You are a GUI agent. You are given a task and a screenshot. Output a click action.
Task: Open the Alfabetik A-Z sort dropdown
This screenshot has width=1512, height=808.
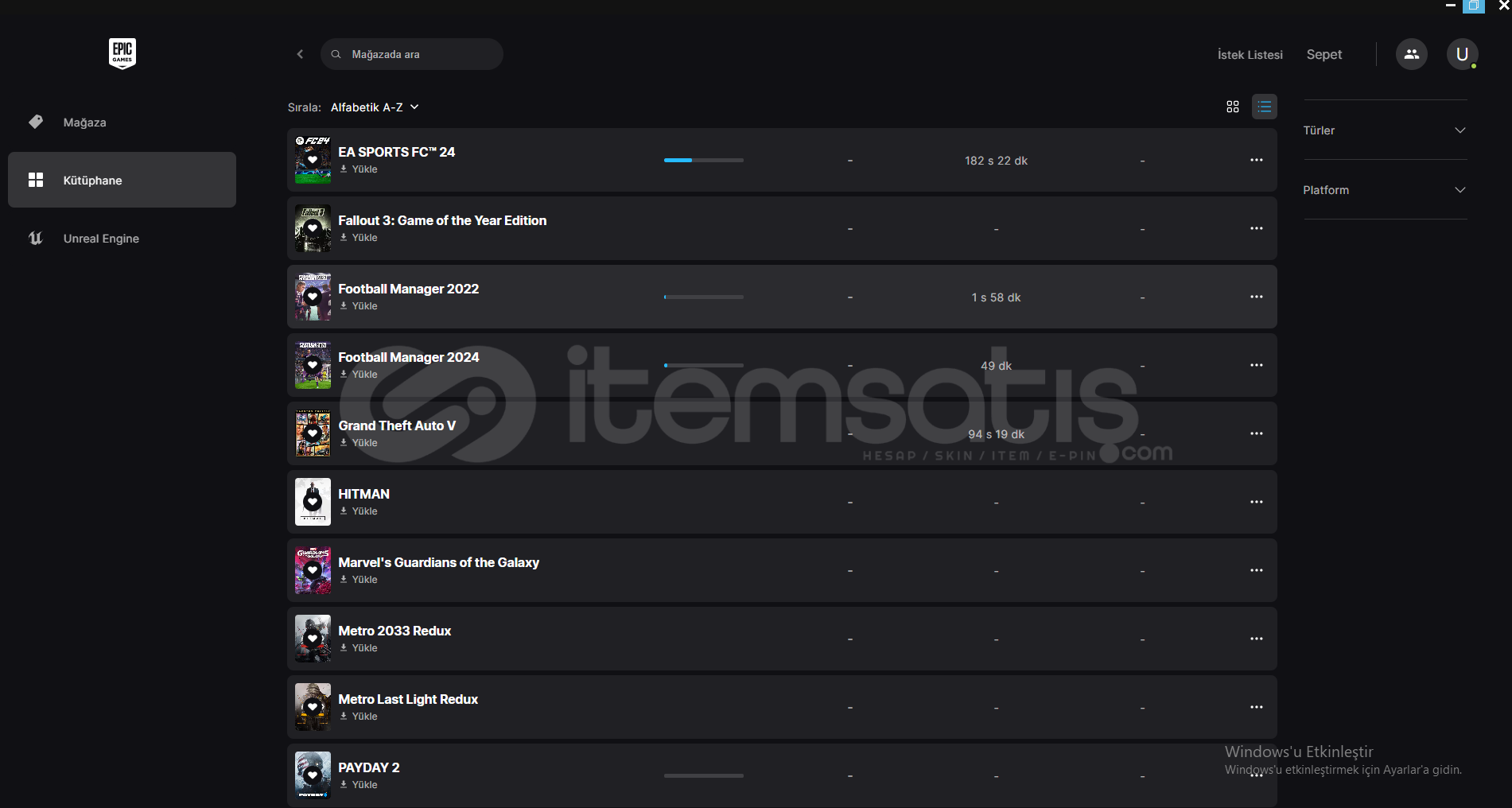375,107
